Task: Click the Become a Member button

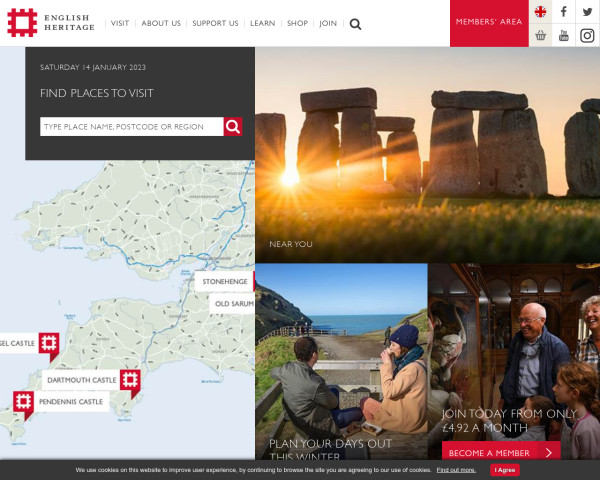Action: point(501,451)
